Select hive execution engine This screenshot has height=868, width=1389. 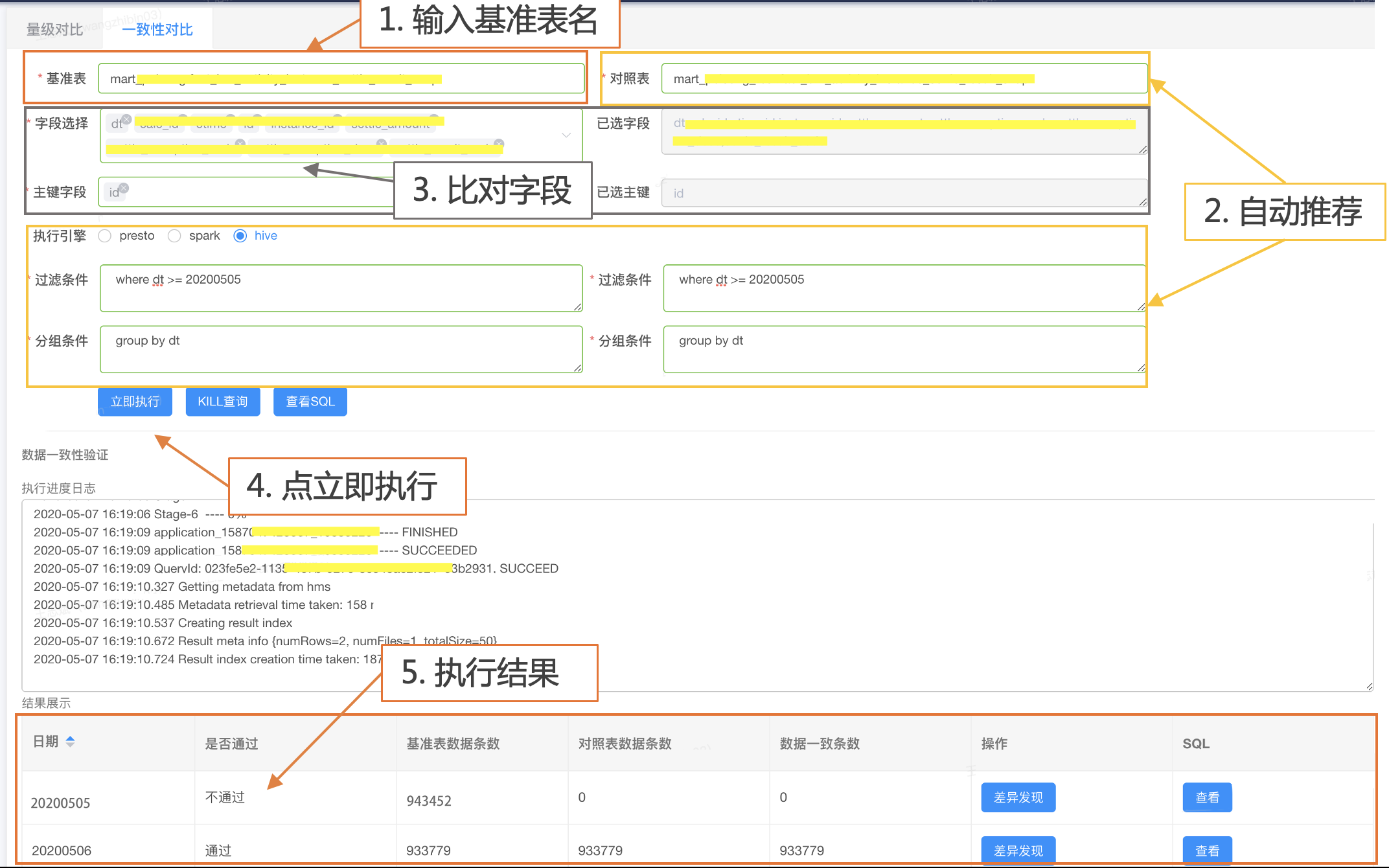(x=240, y=236)
